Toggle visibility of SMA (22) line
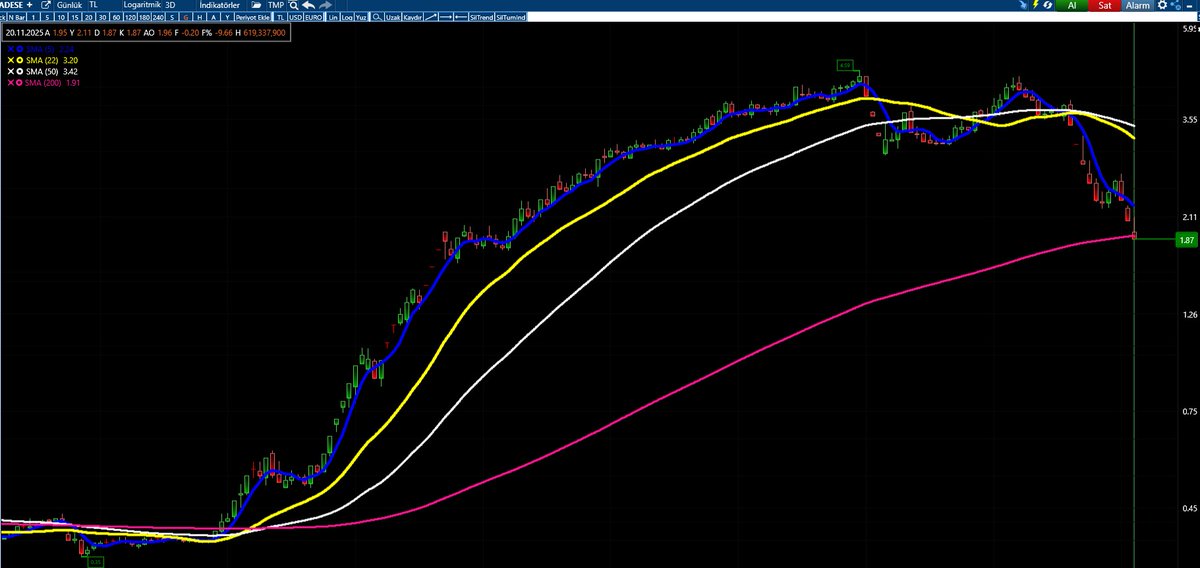Screen dimensions: 1200x568 (20, 60)
